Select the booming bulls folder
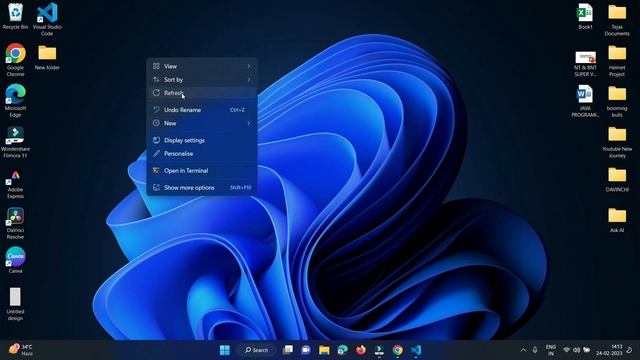 tap(617, 101)
